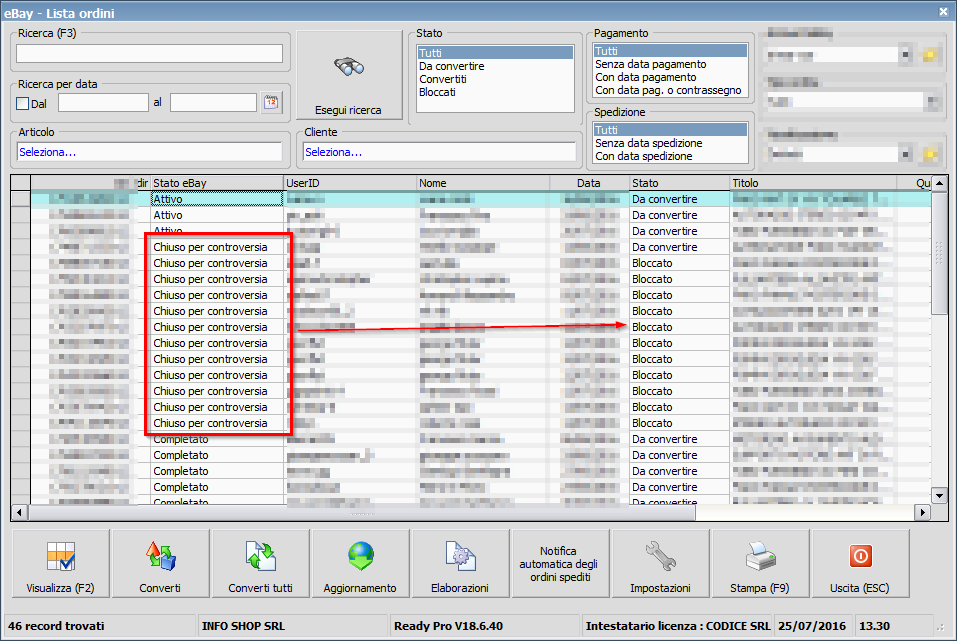The image size is (957, 641).
Task: Sort by the Nome column header
Action: 483,183
